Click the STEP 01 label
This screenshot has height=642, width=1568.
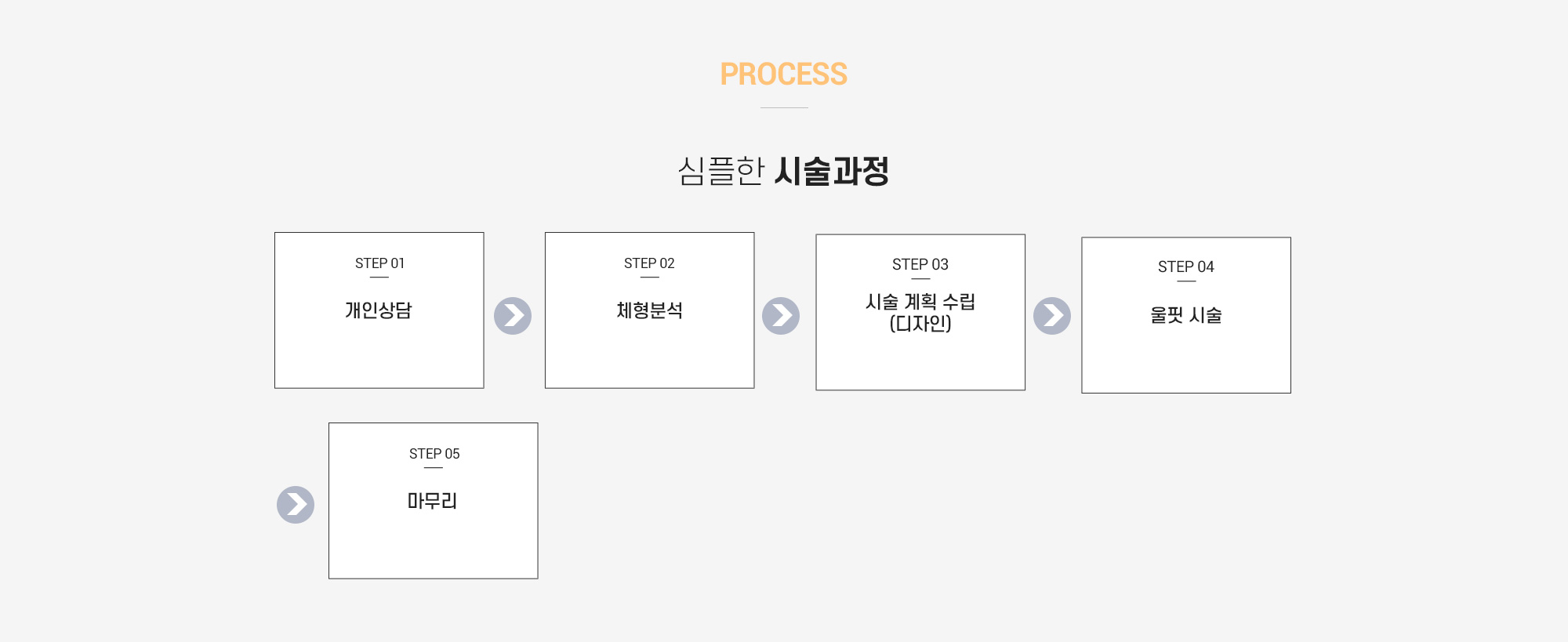379,263
